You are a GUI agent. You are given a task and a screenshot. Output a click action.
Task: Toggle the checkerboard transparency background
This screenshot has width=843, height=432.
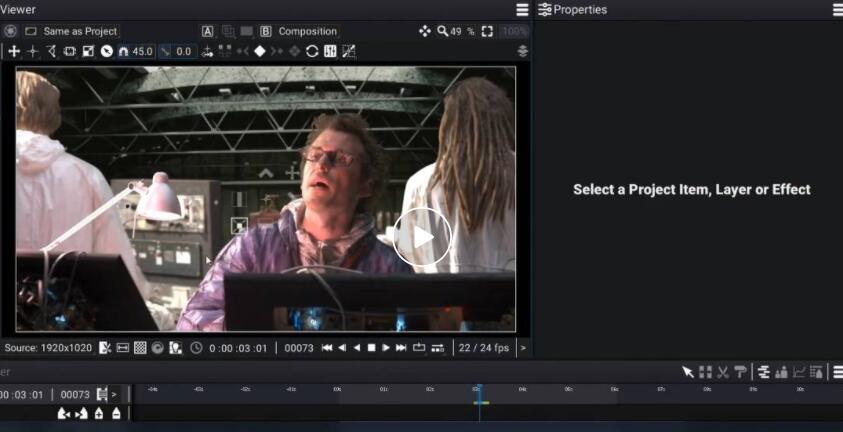tap(140, 348)
